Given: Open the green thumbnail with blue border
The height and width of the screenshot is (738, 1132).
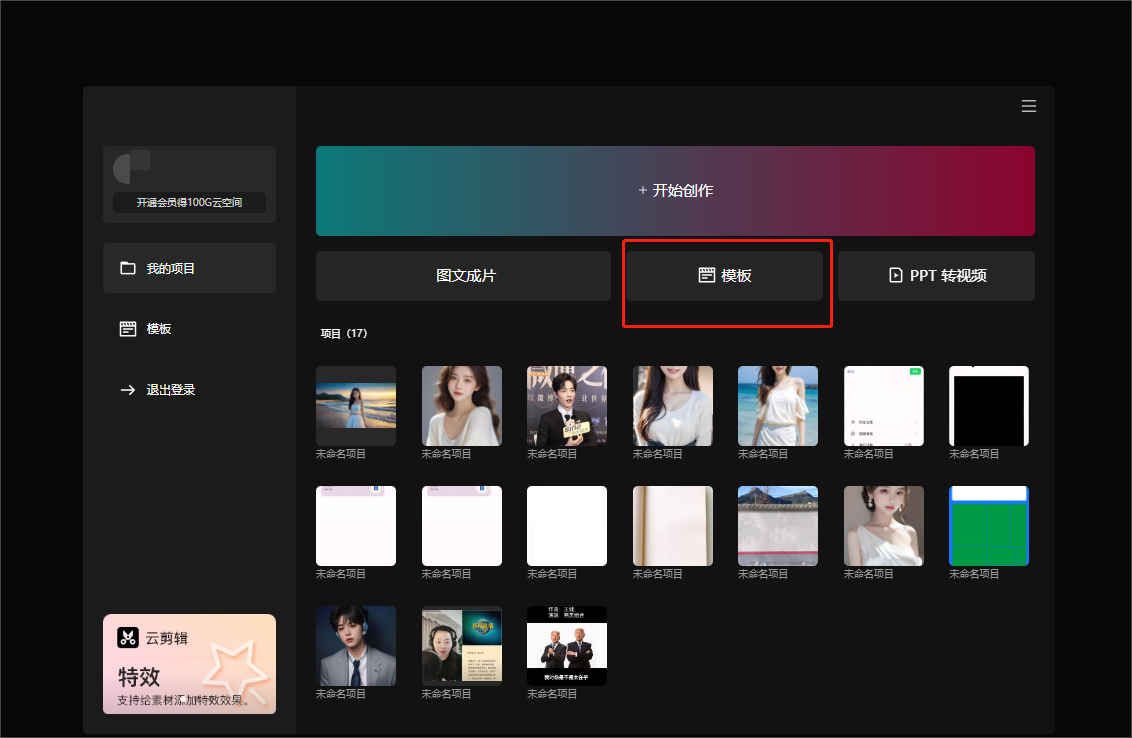Looking at the screenshot, I should point(988,526).
